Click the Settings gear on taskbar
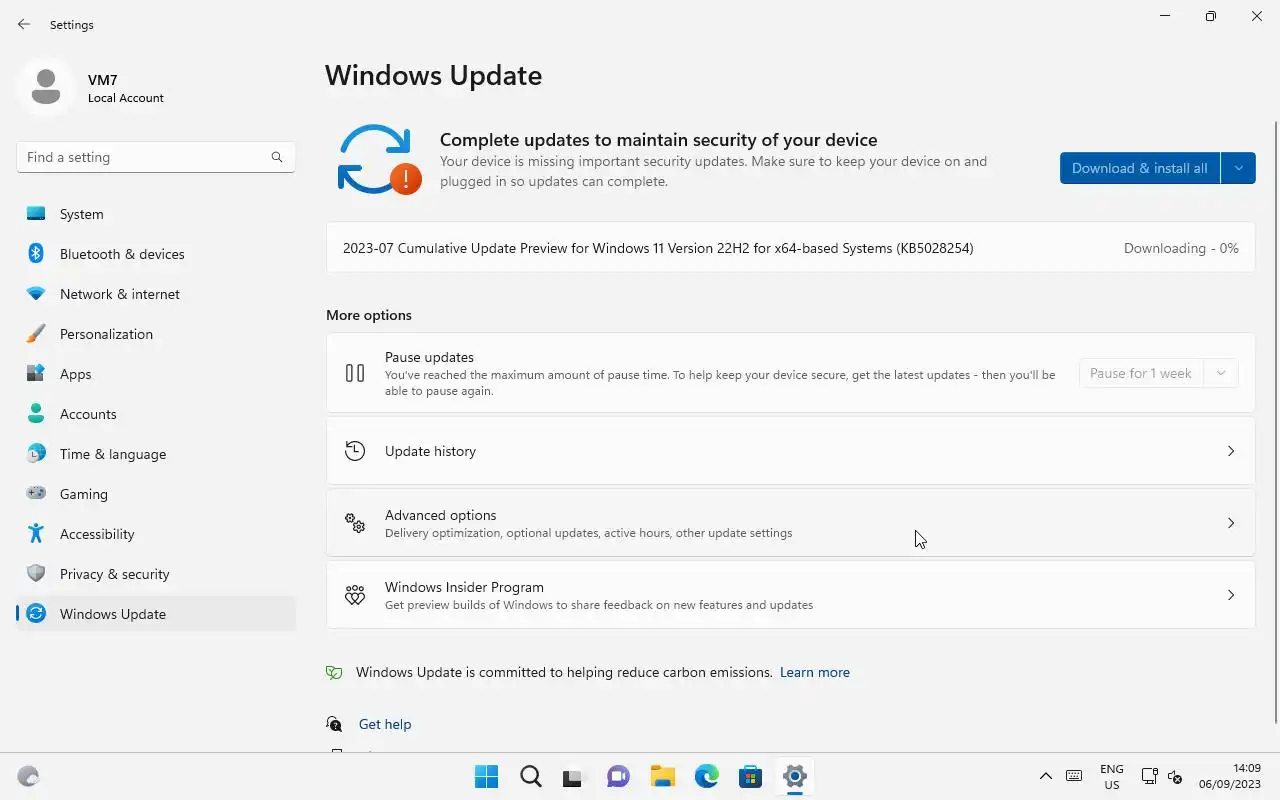This screenshot has width=1280, height=800. coord(794,776)
